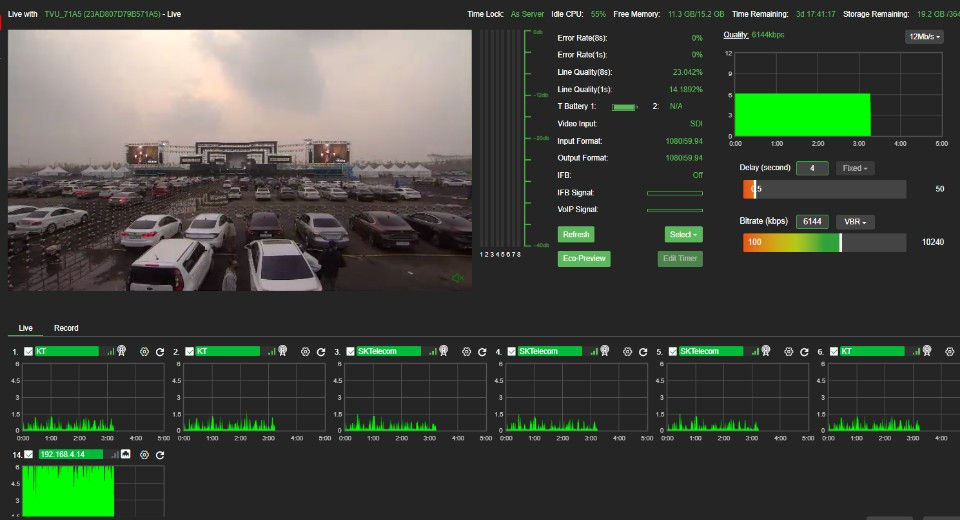Open the VBR bitrate mode dropdown

855,222
